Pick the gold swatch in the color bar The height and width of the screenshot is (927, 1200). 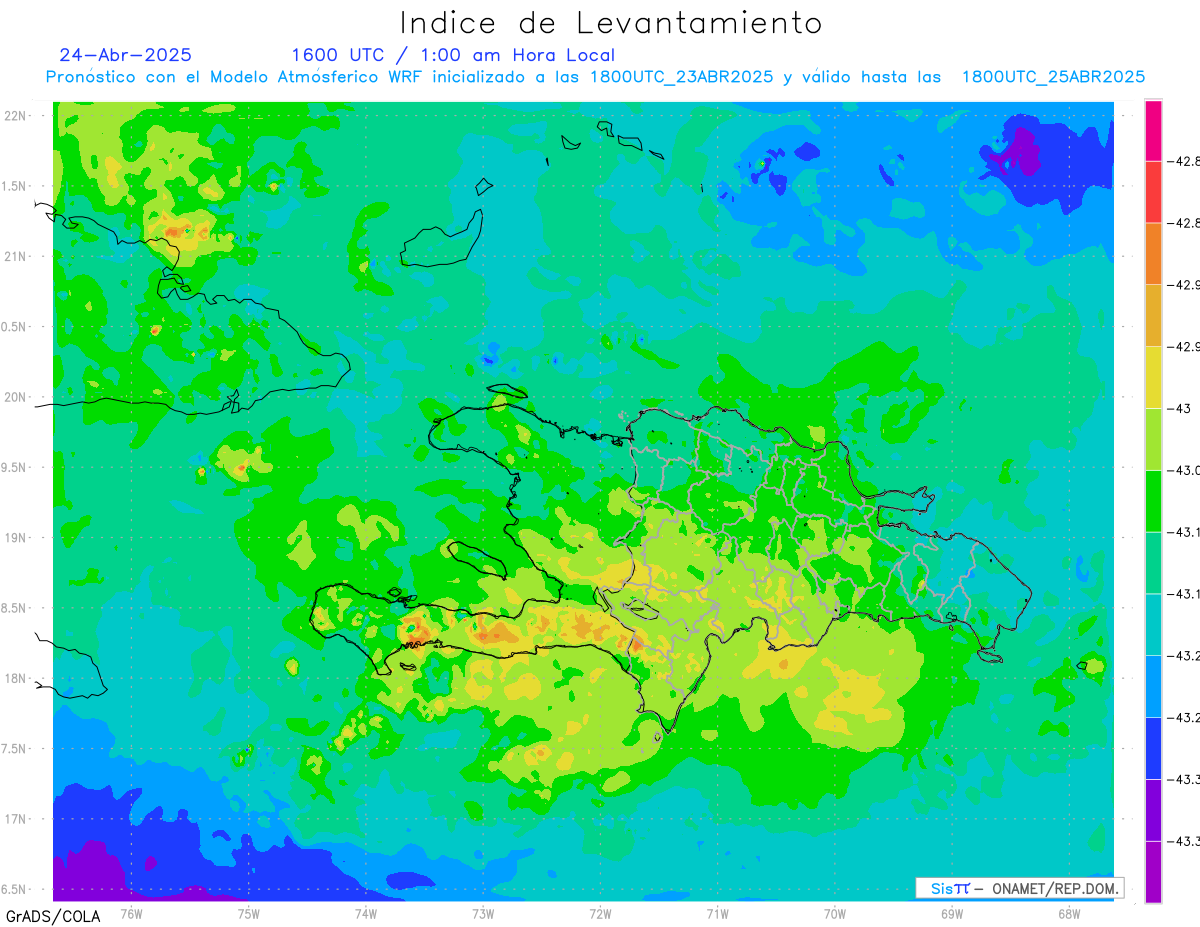point(1153,315)
